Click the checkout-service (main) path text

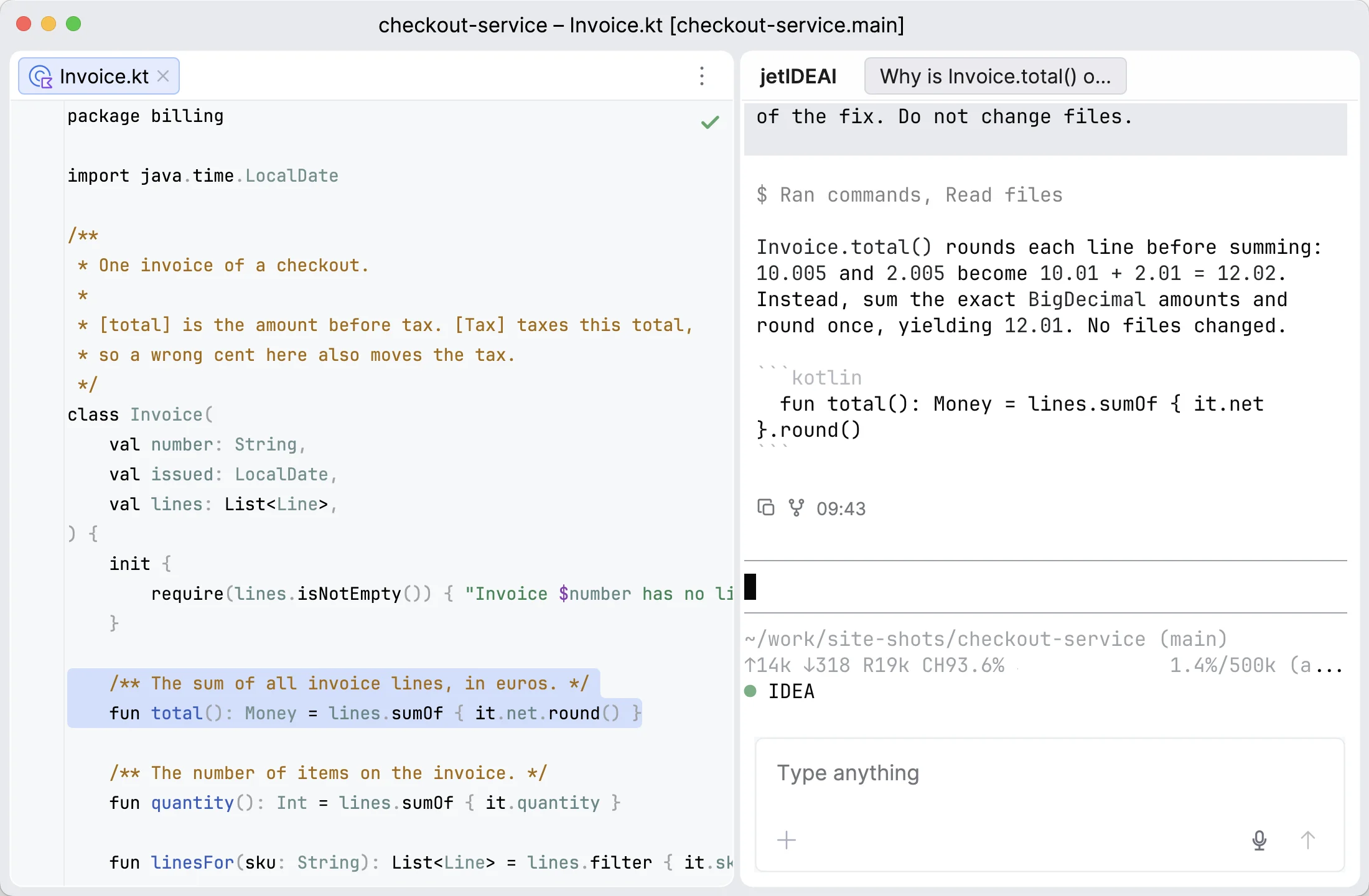[986, 639]
